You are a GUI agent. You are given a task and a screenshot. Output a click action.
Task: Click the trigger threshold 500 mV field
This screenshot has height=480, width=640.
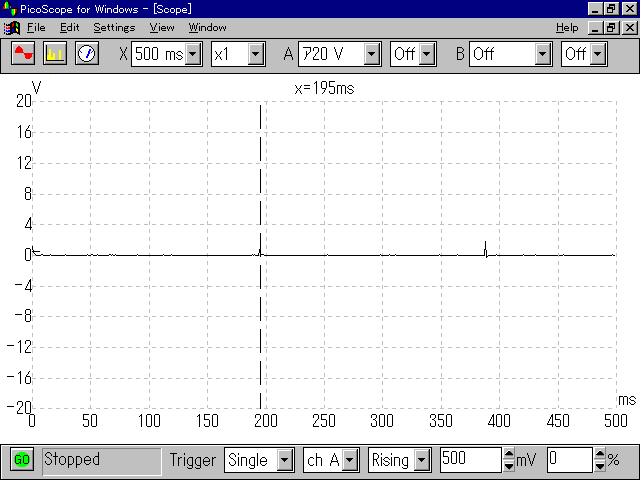[471, 460]
